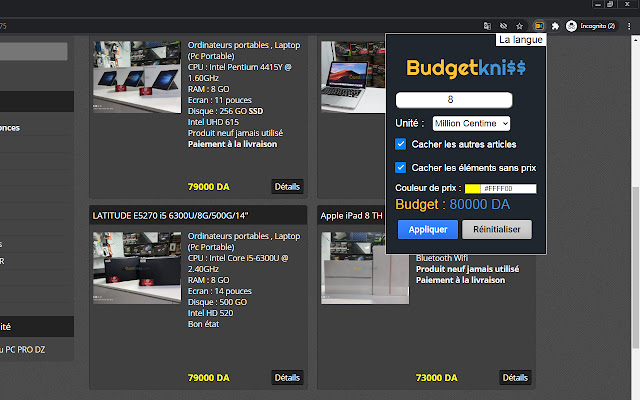The width and height of the screenshot is (640, 400).
Task: Open the Surface tablets product thumbnail
Action: (137, 77)
